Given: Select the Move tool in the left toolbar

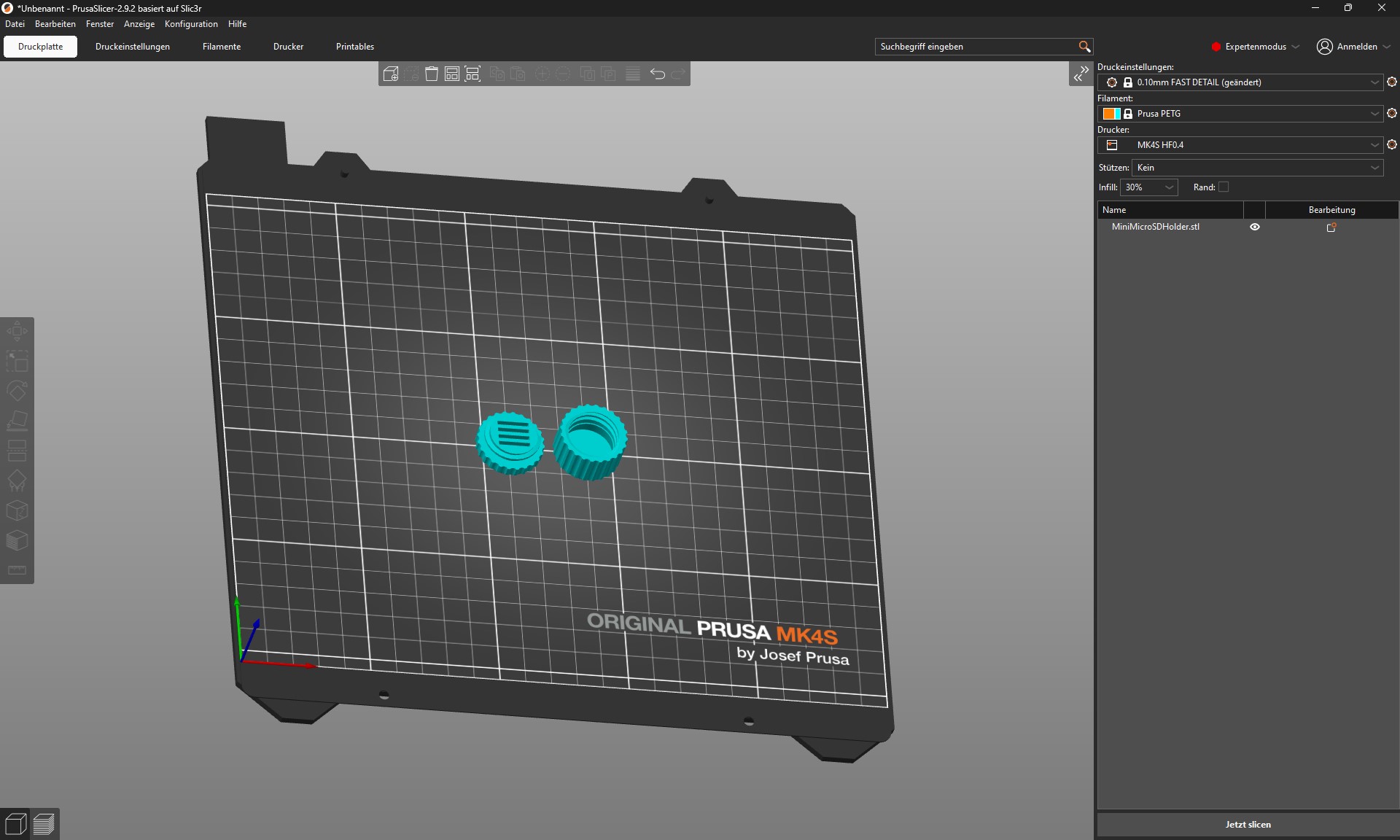Looking at the screenshot, I should pyautogui.click(x=17, y=332).
